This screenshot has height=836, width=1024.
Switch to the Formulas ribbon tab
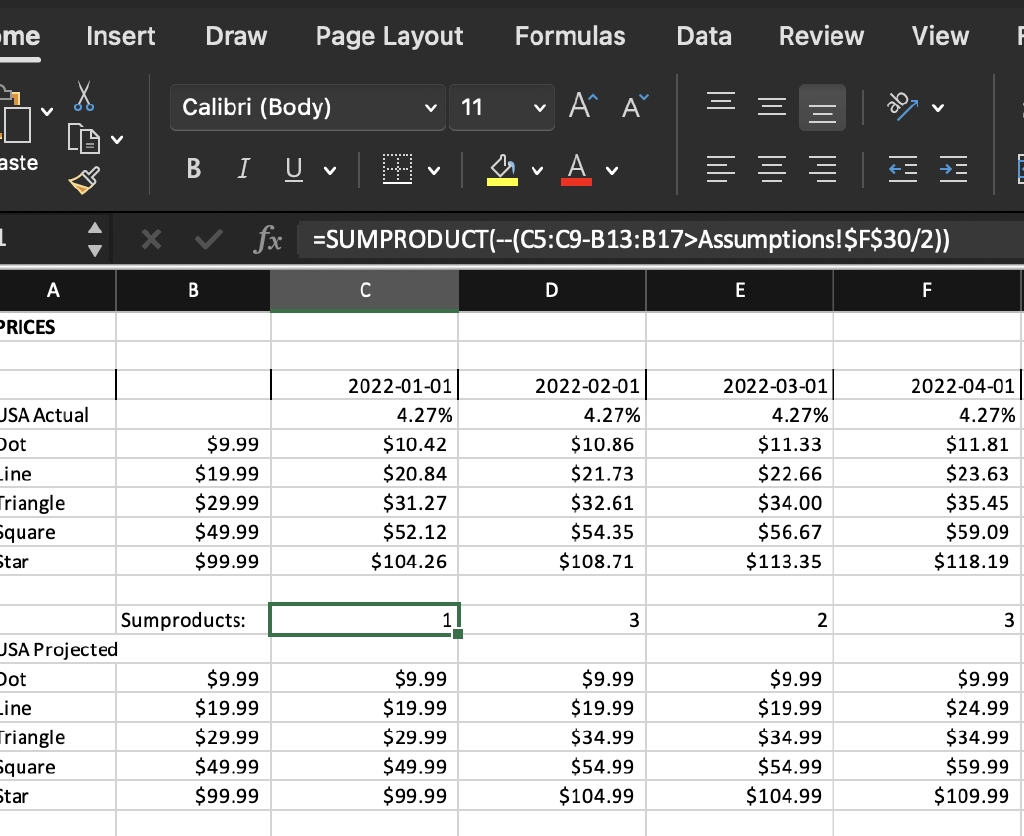click(x=570, y=36)
